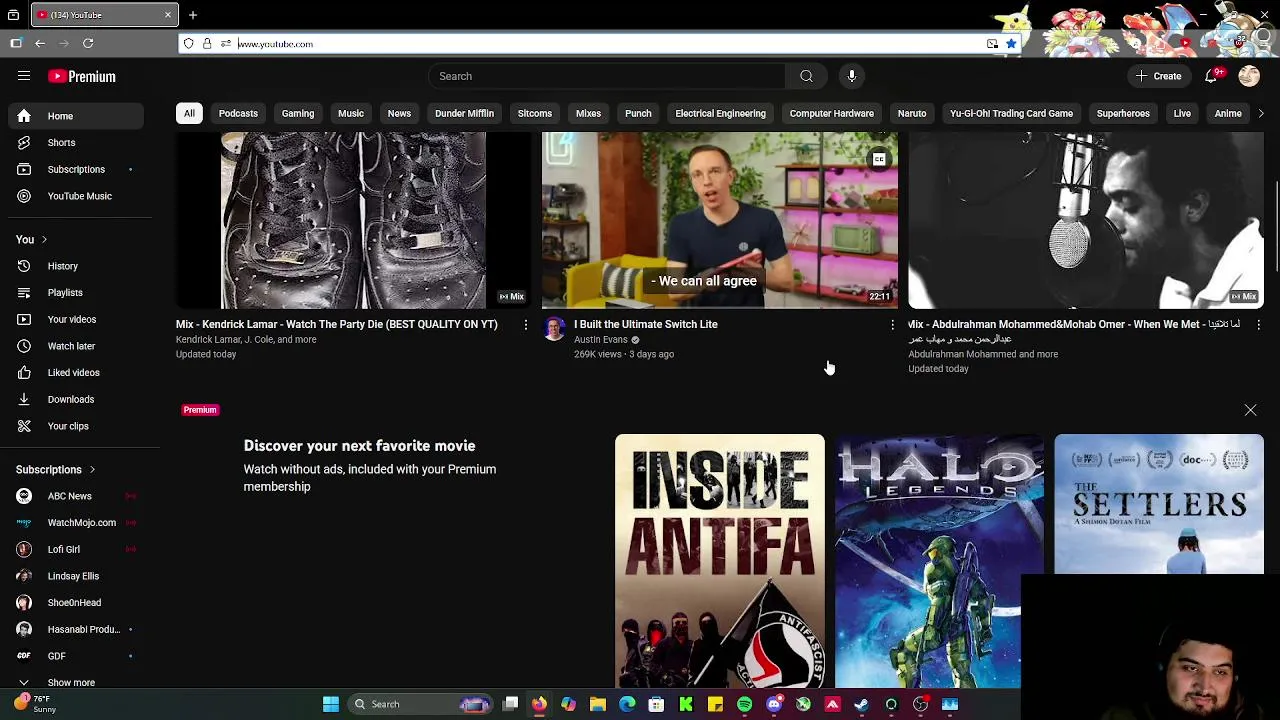Open the account avatar menu

point(1249,76)
